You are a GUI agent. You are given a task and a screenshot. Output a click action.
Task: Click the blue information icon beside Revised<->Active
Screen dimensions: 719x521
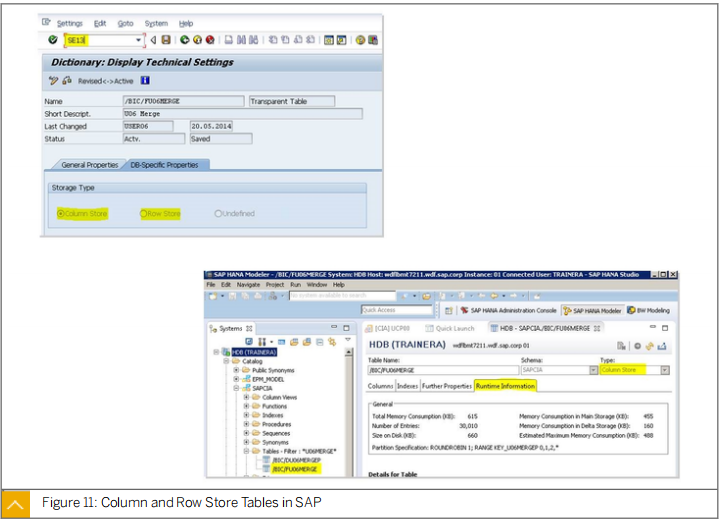click(145, 81)
